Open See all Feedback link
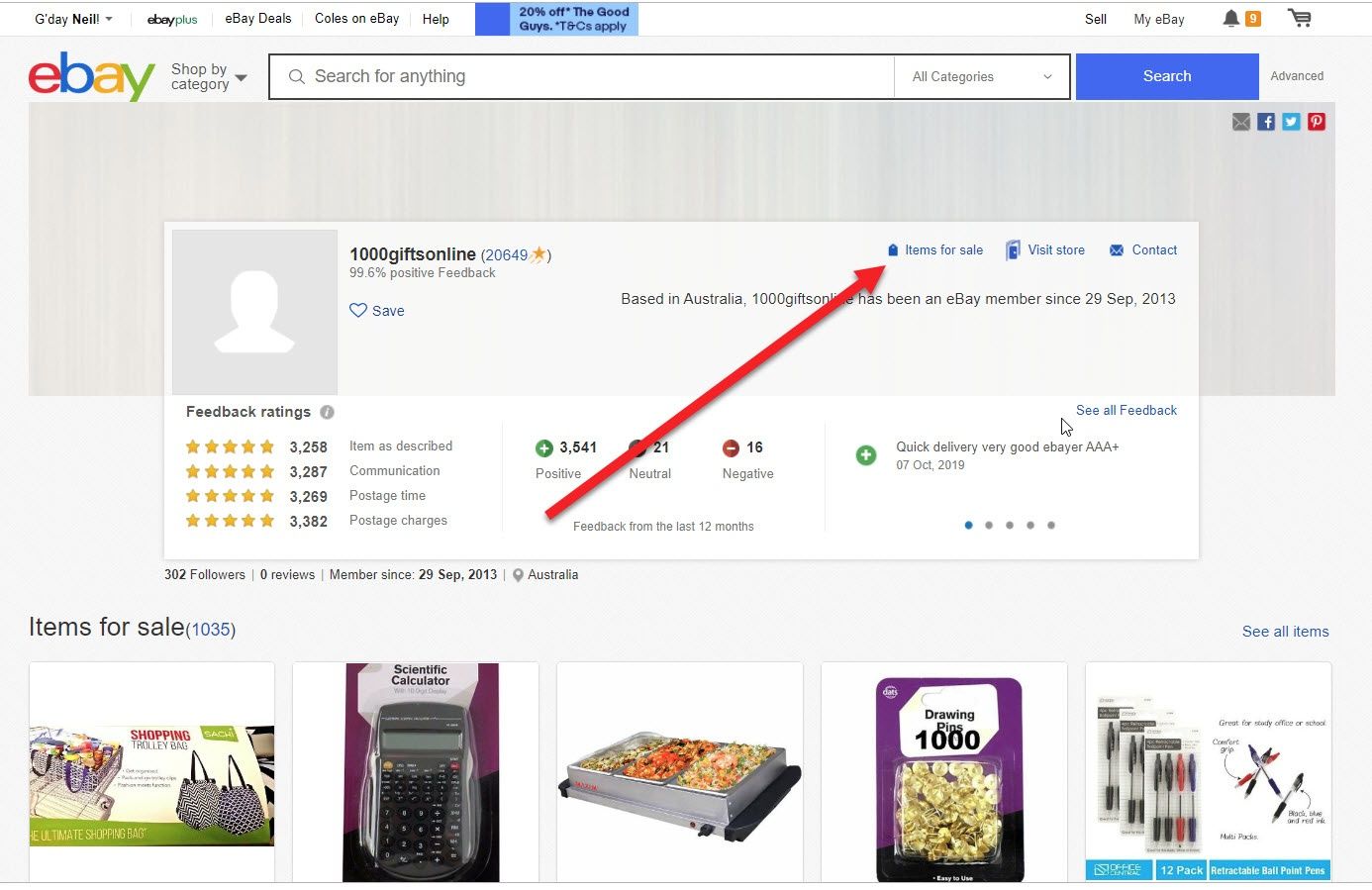The image size is (1372, 890). point(1127,410)
